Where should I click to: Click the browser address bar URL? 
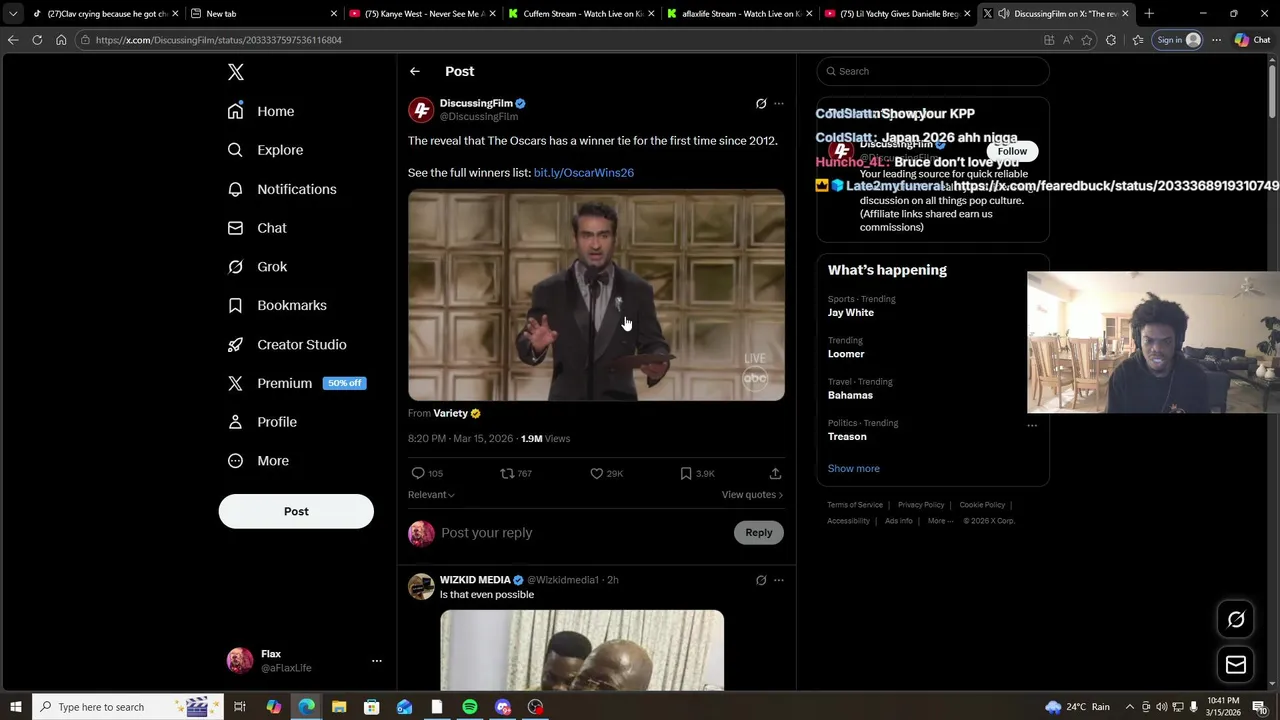[x=219, y=40]
